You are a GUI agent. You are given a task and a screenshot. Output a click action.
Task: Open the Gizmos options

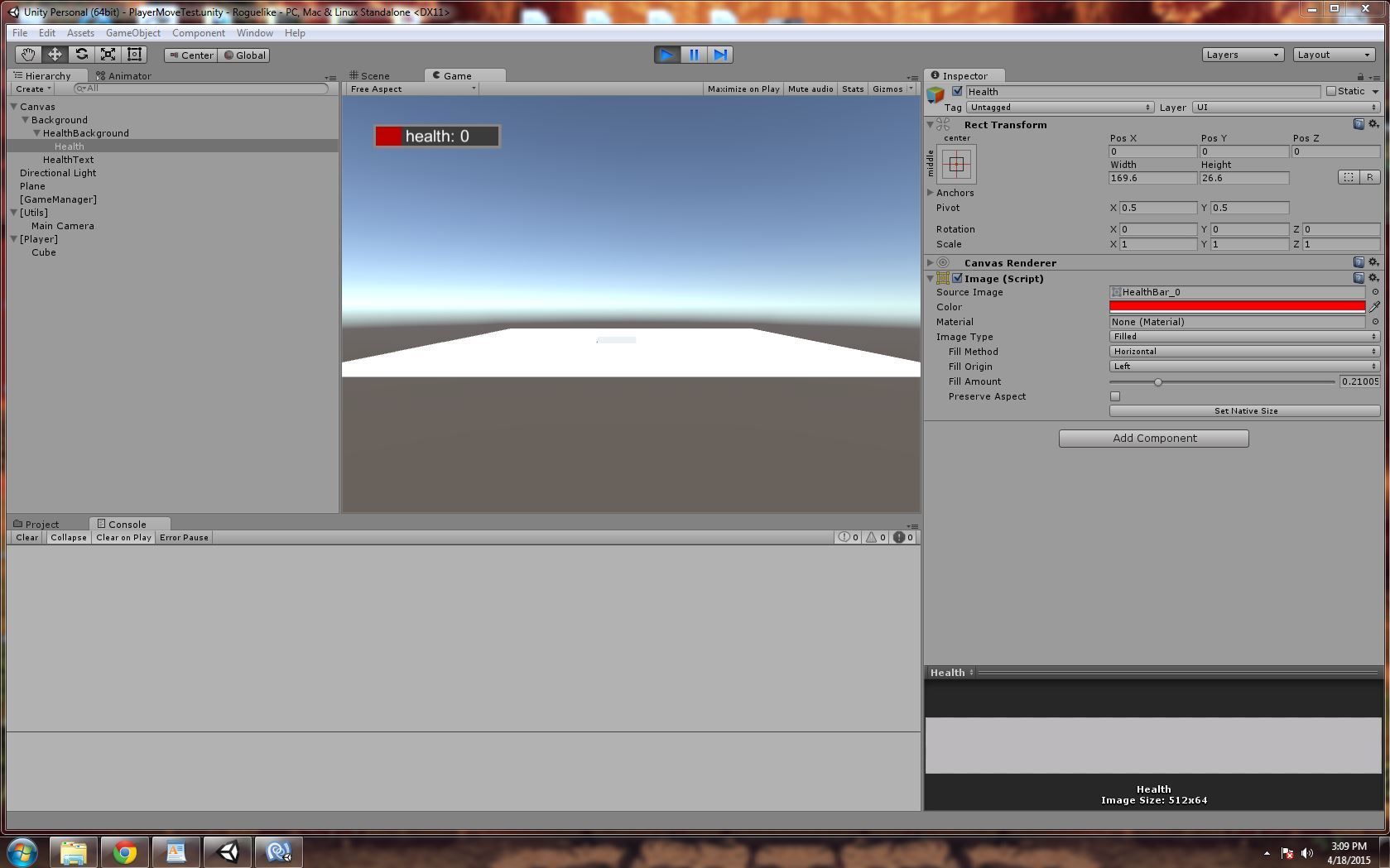pyautogui.click(x=892, y=89)
